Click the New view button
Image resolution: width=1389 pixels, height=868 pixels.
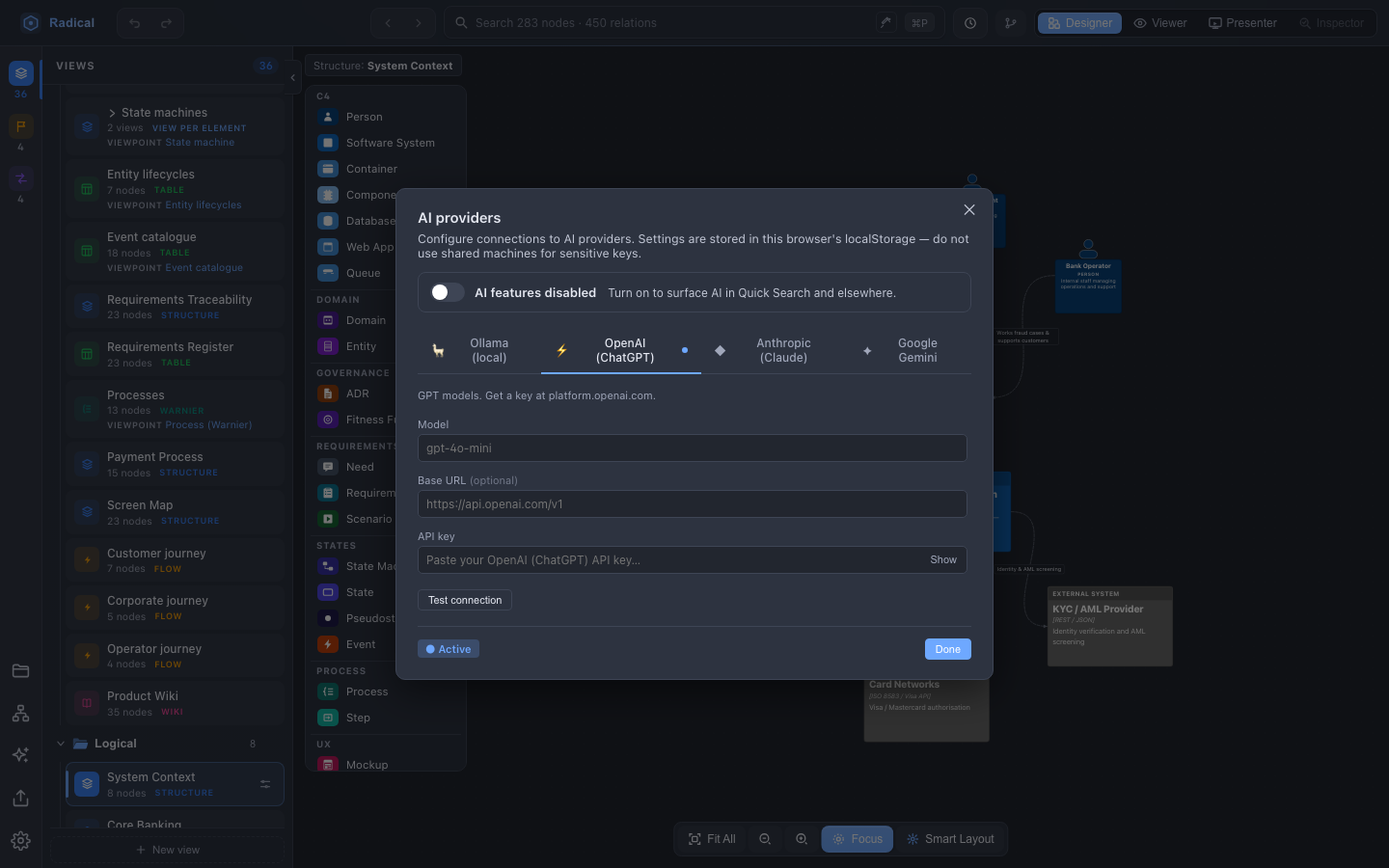coord(168,850)
